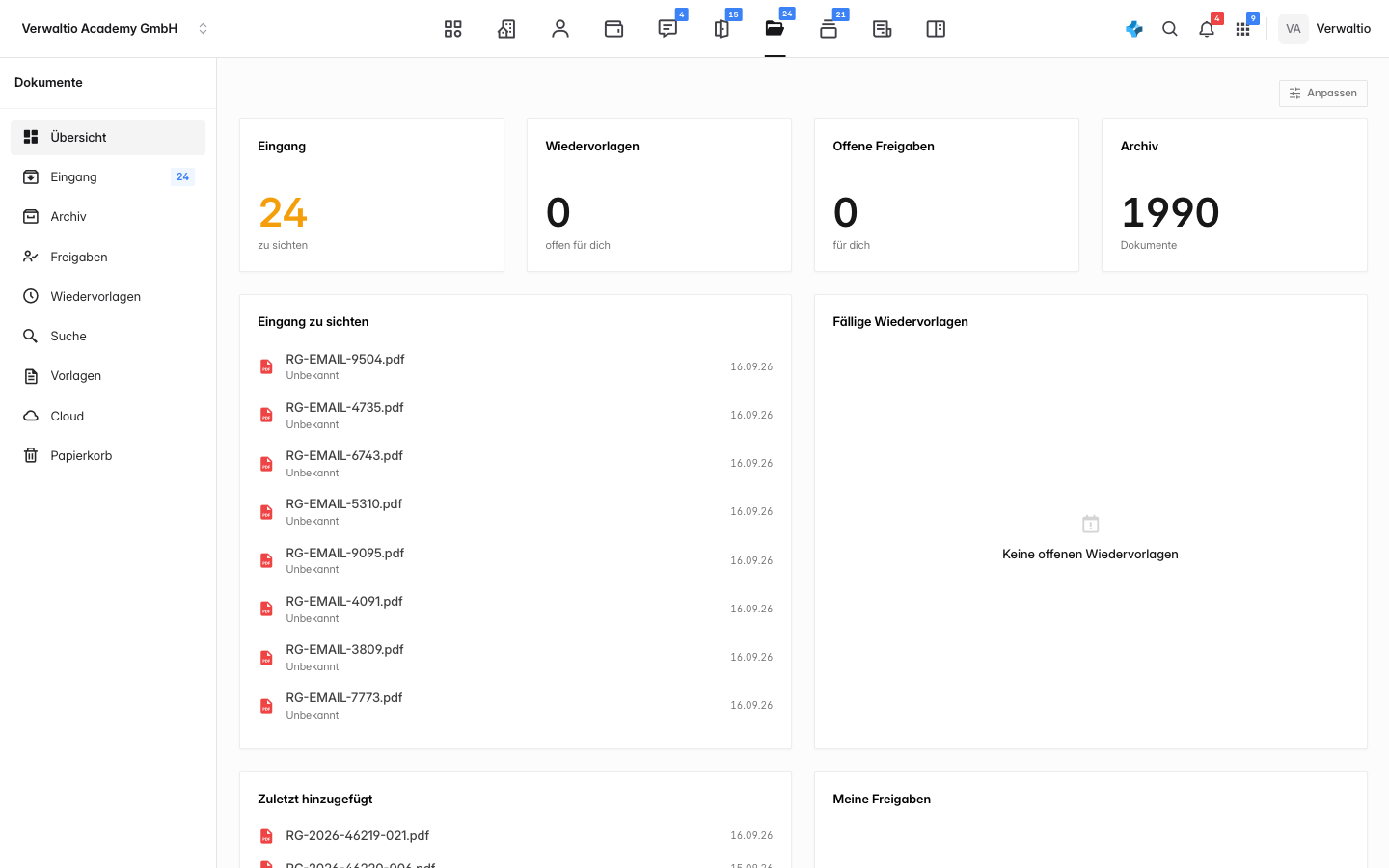Open the global search magnifier icon

1170,29
